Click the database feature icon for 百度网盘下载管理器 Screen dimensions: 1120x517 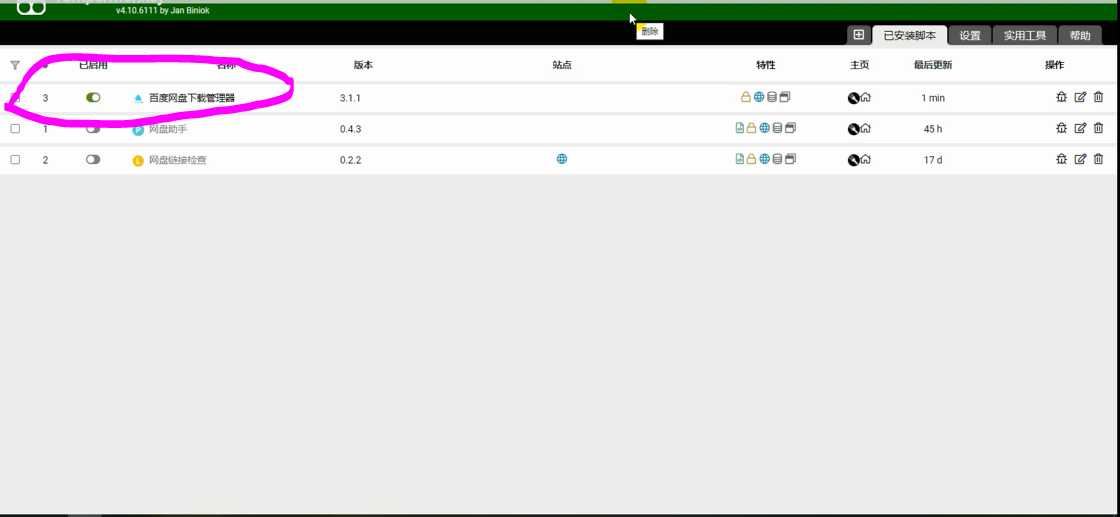point(771,97)
